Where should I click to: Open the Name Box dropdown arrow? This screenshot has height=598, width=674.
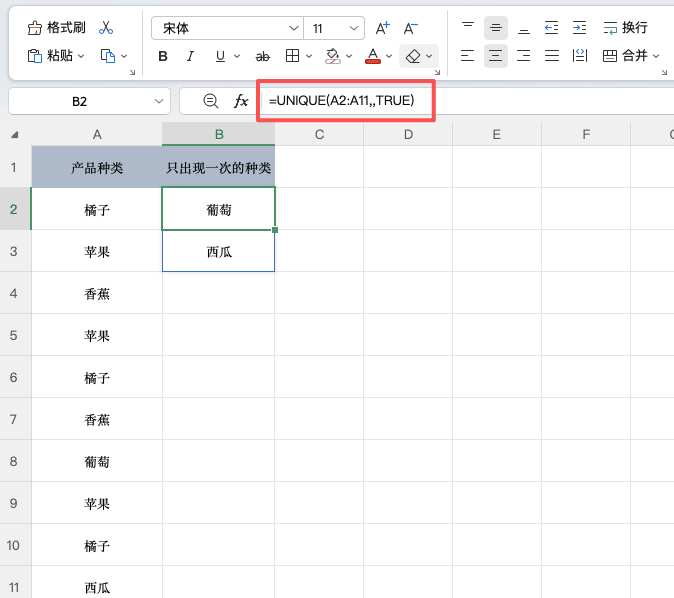click(159, 101)
